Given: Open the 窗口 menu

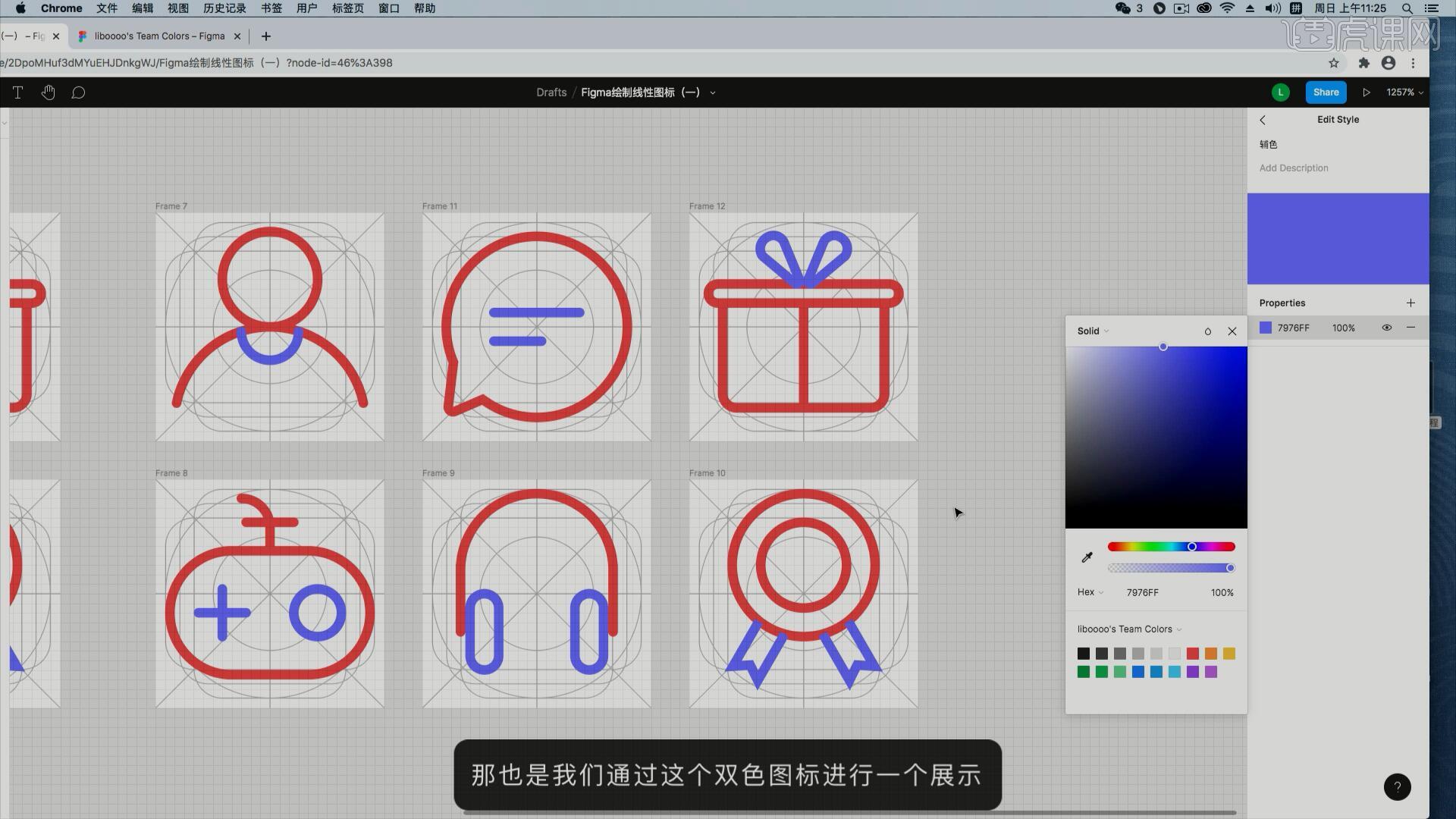Looking at the screenshot, I should (389, 8).
